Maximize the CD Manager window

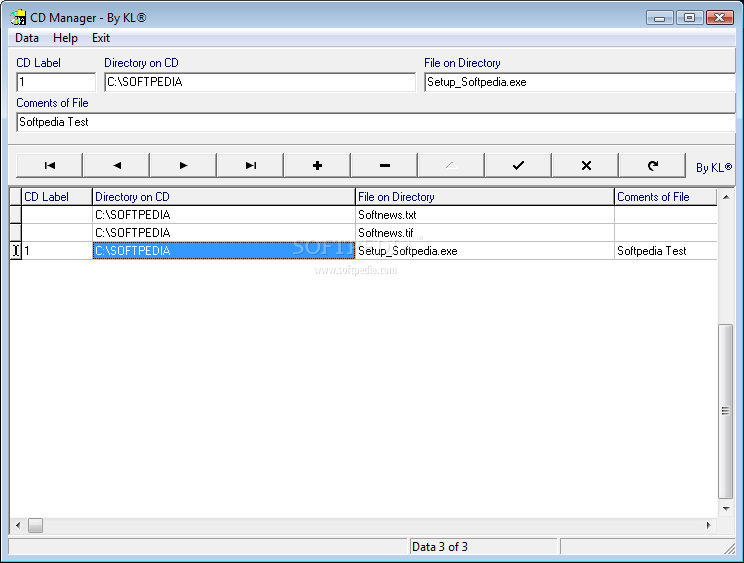689,18
